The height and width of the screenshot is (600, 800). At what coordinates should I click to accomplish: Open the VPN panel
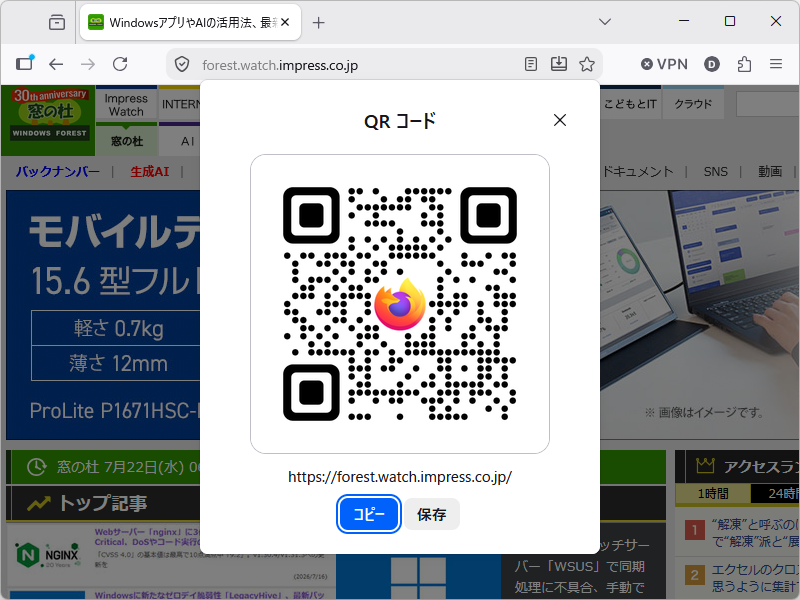[x=664, y=64]
